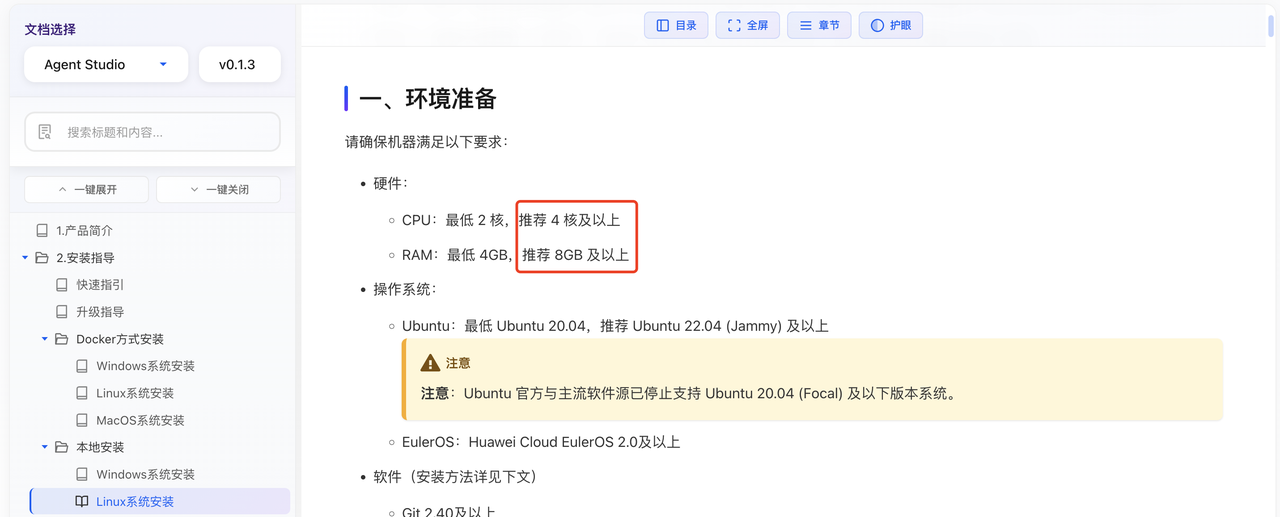Select the 本地安装 folder
This screenshot has height=517, width=1280.
click(x=100, y=447)
